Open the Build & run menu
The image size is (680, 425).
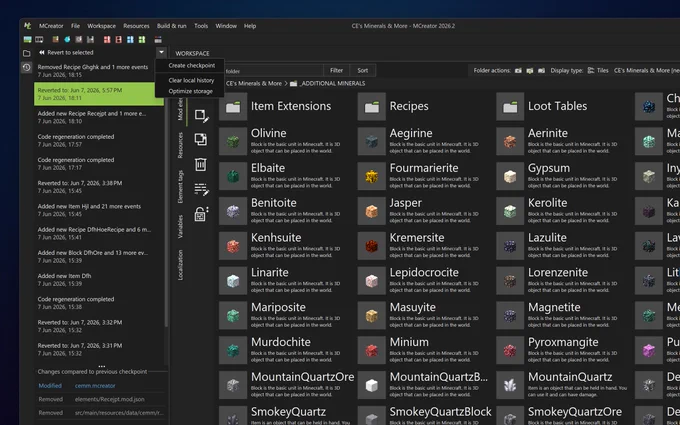(x=171, y=26)
